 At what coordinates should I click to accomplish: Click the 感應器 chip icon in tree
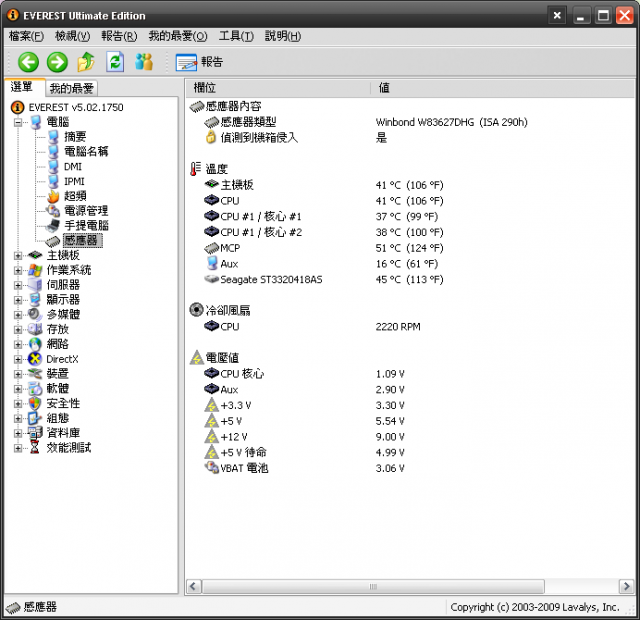(53, 241)
